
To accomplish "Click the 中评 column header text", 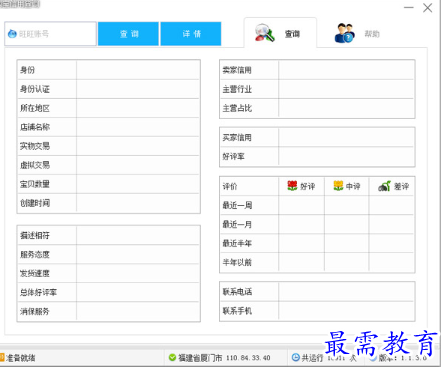I will coord(353,186).
